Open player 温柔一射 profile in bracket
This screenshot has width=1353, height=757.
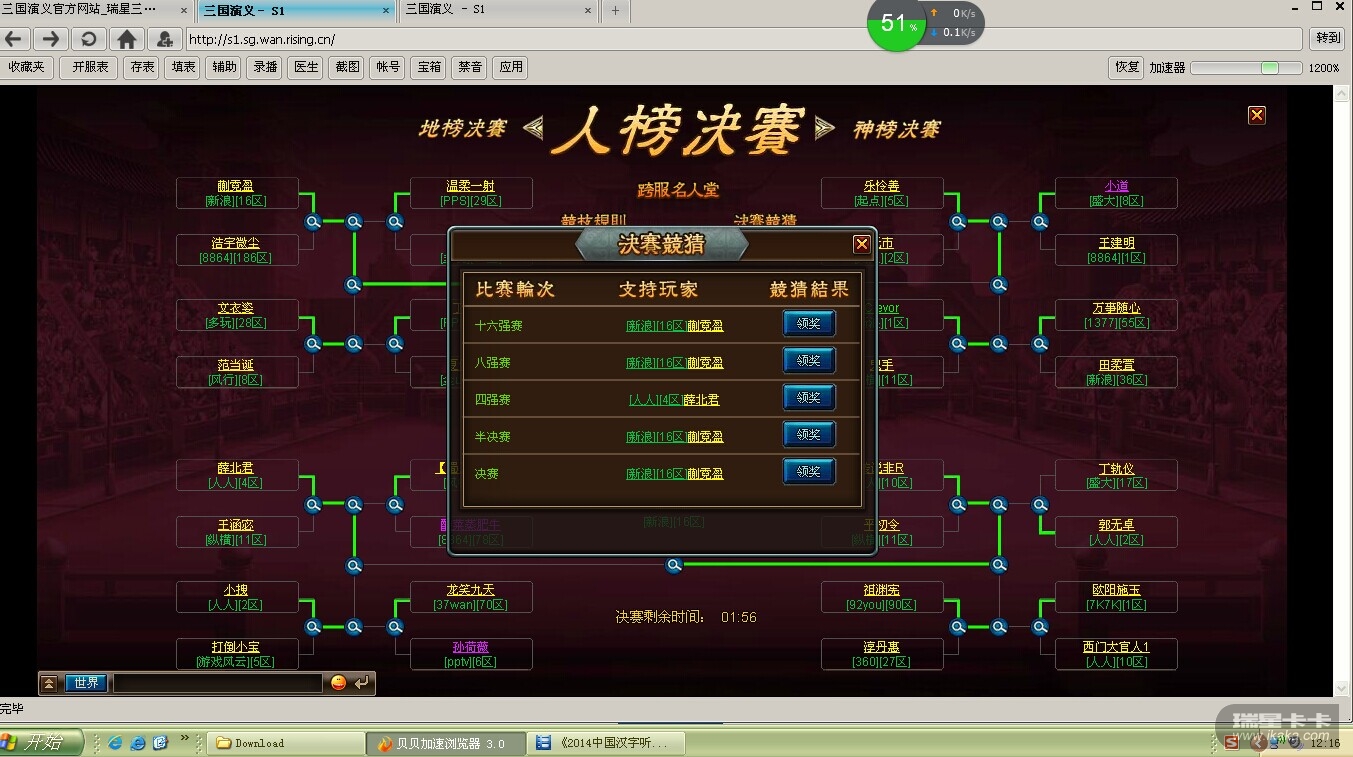tap(470, 186)
